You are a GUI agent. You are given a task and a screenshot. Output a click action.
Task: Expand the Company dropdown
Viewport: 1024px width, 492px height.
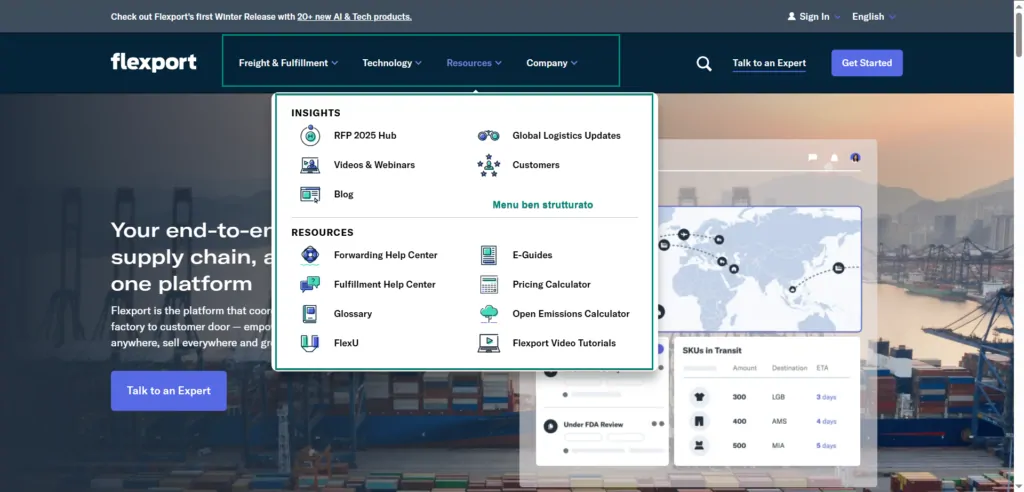tap(552, 63)
